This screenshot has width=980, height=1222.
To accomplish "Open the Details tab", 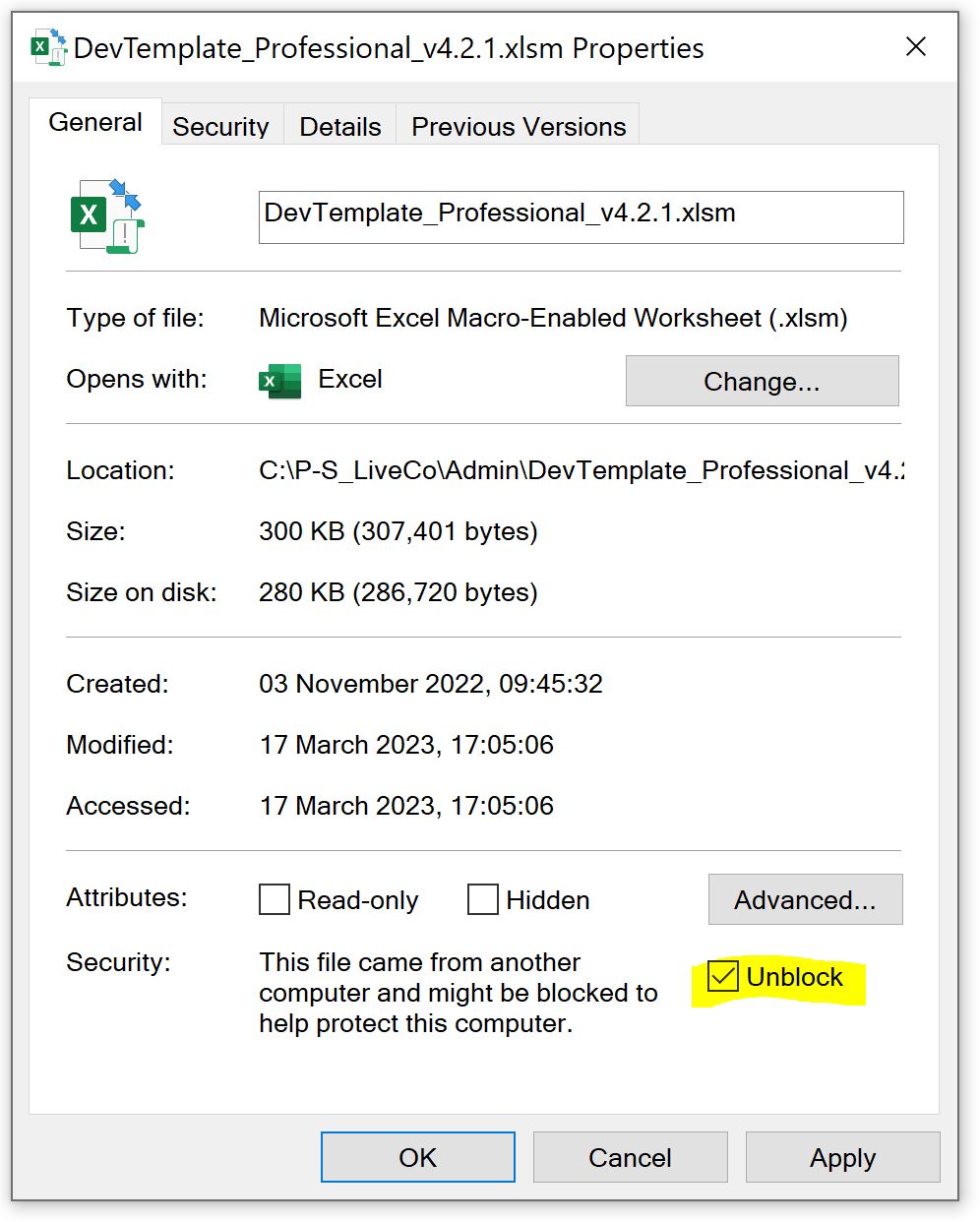I will point(339,127).
